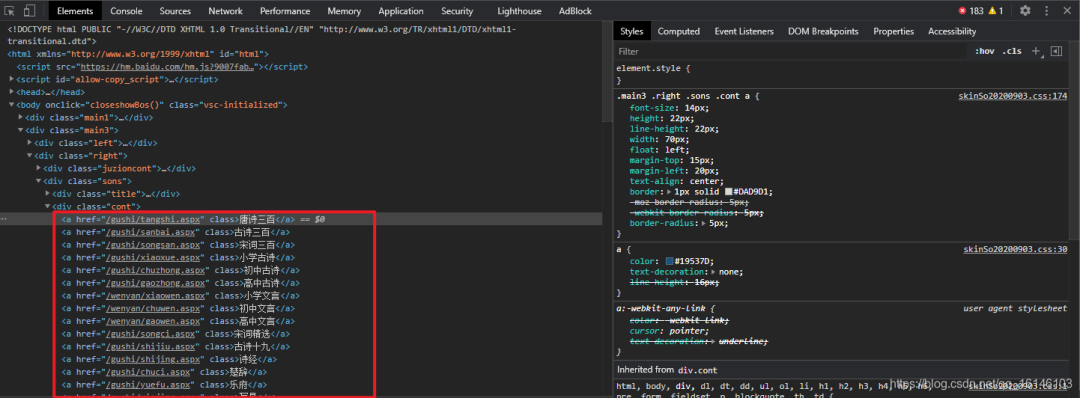Open DevTools settings gear
Viewport: 1080px width, 398px height.
[1025, 11]
